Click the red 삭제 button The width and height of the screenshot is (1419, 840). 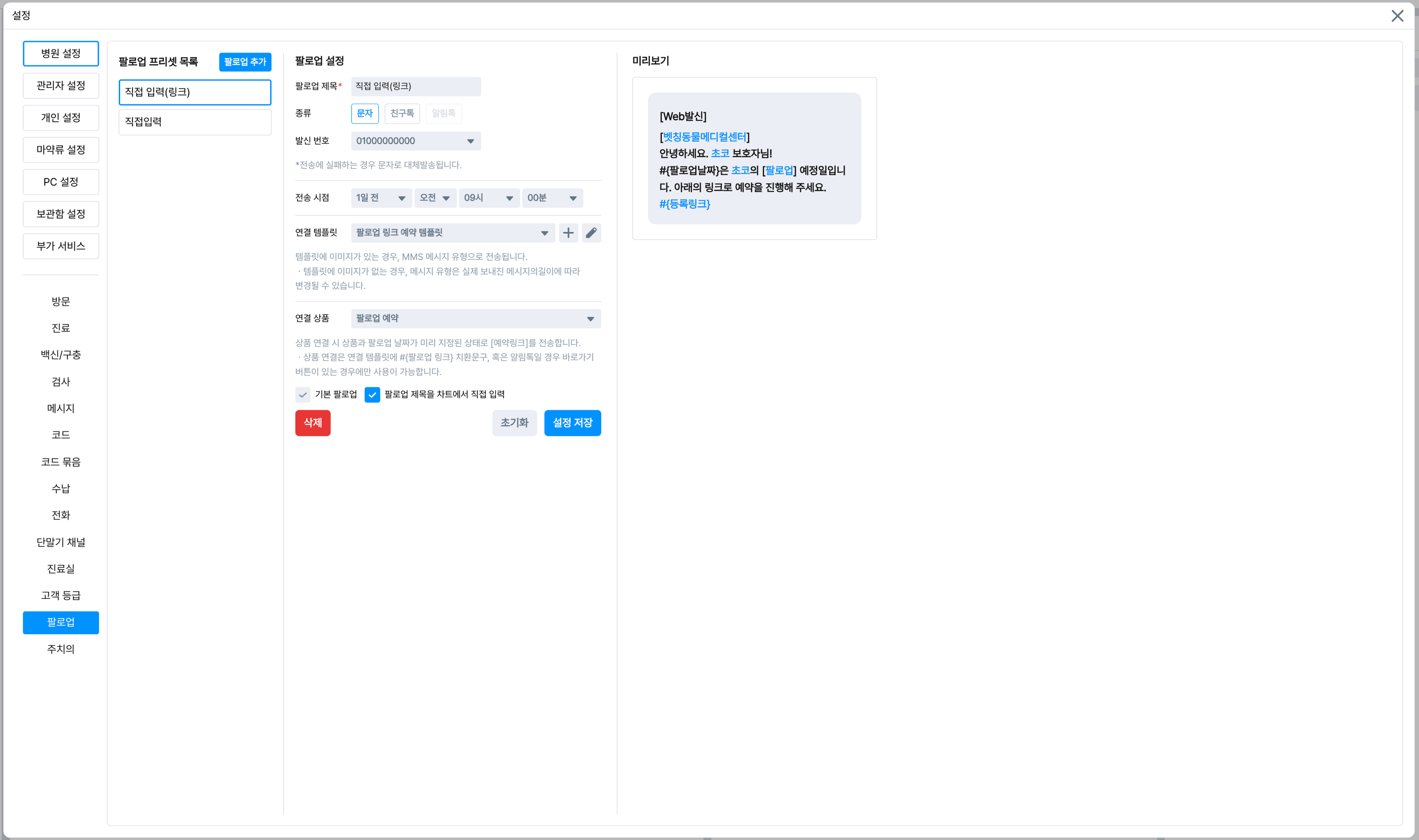313,423
